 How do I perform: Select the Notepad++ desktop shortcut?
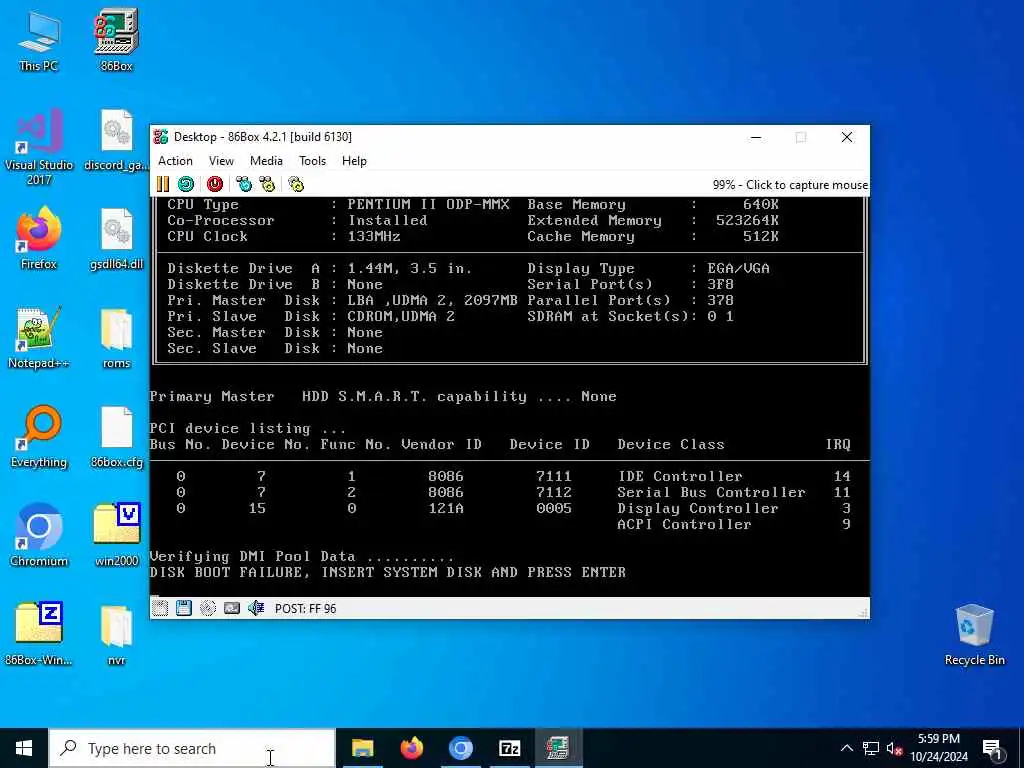tap(39, 338)
